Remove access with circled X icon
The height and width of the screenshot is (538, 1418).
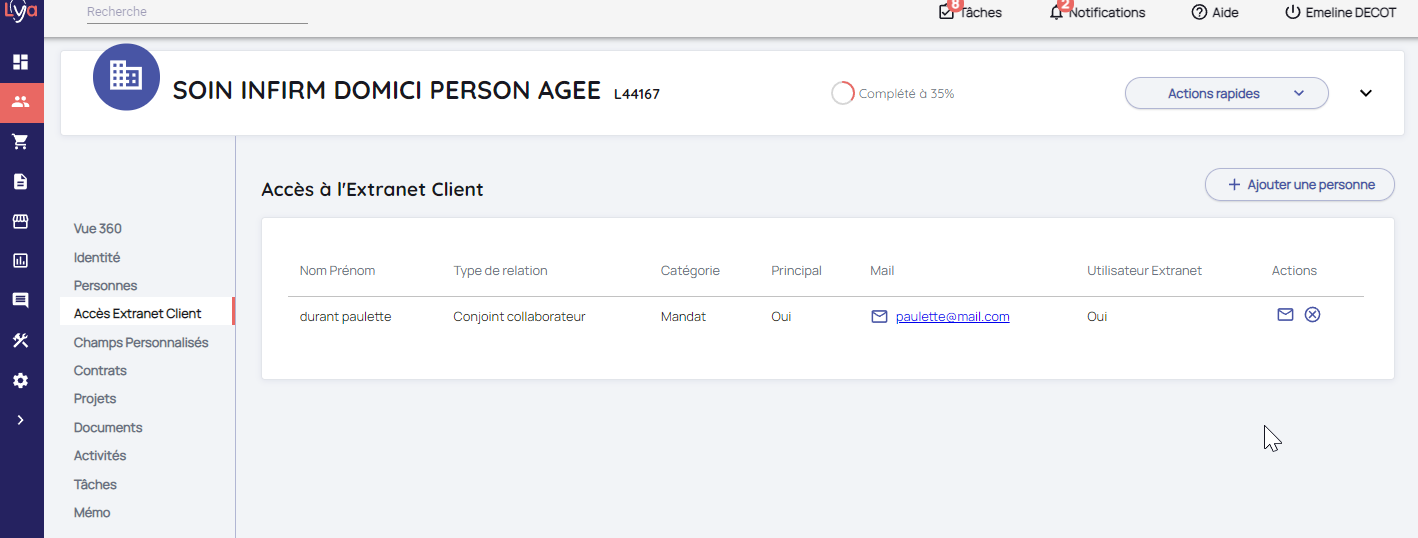coord(1313,315)
